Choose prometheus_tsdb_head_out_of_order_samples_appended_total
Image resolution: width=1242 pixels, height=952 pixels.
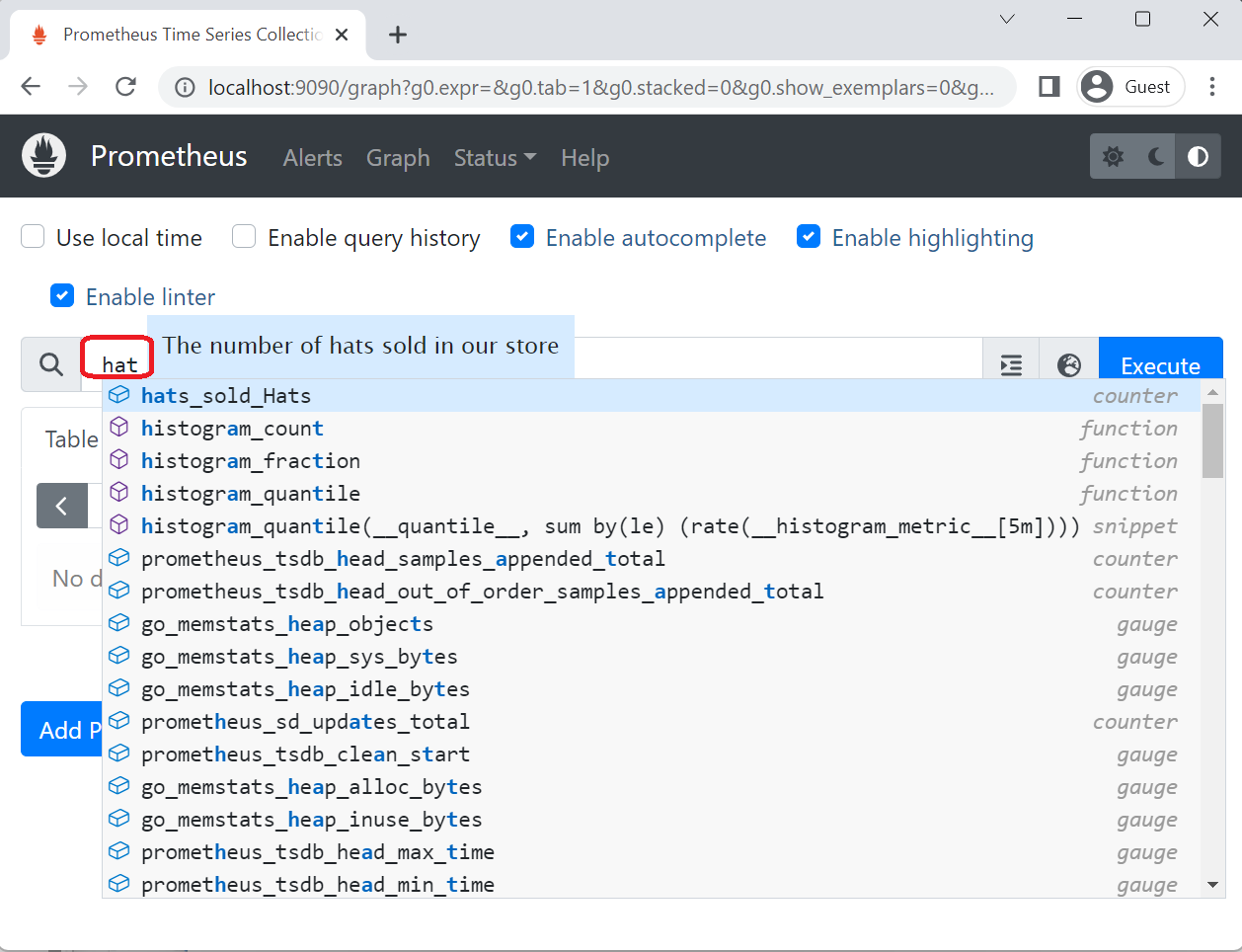coord(652,591)
